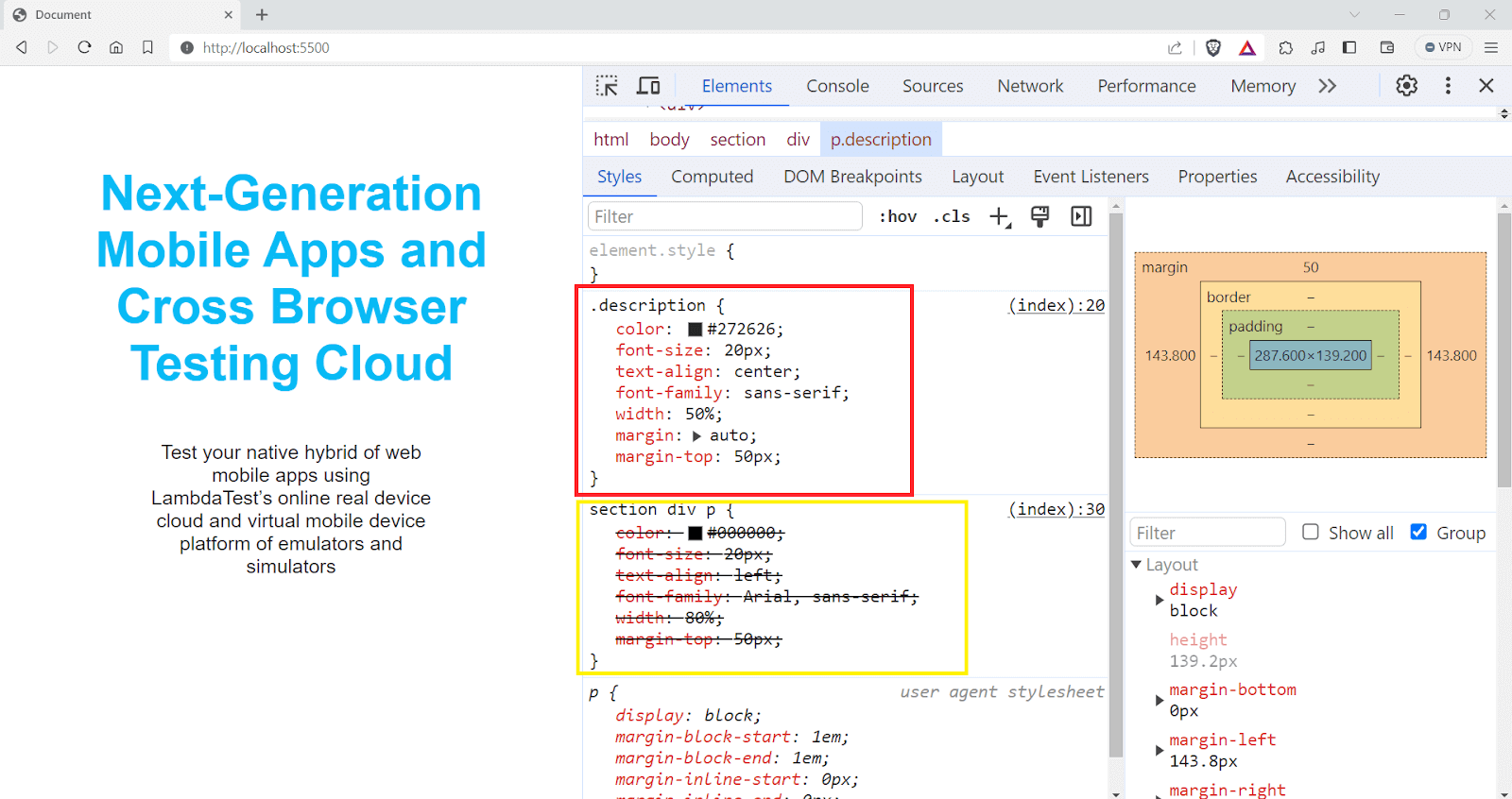The height and width of the screenshot is (799, 1512).
Task: Open DevTools settings gear
Action: [1406, 86]
